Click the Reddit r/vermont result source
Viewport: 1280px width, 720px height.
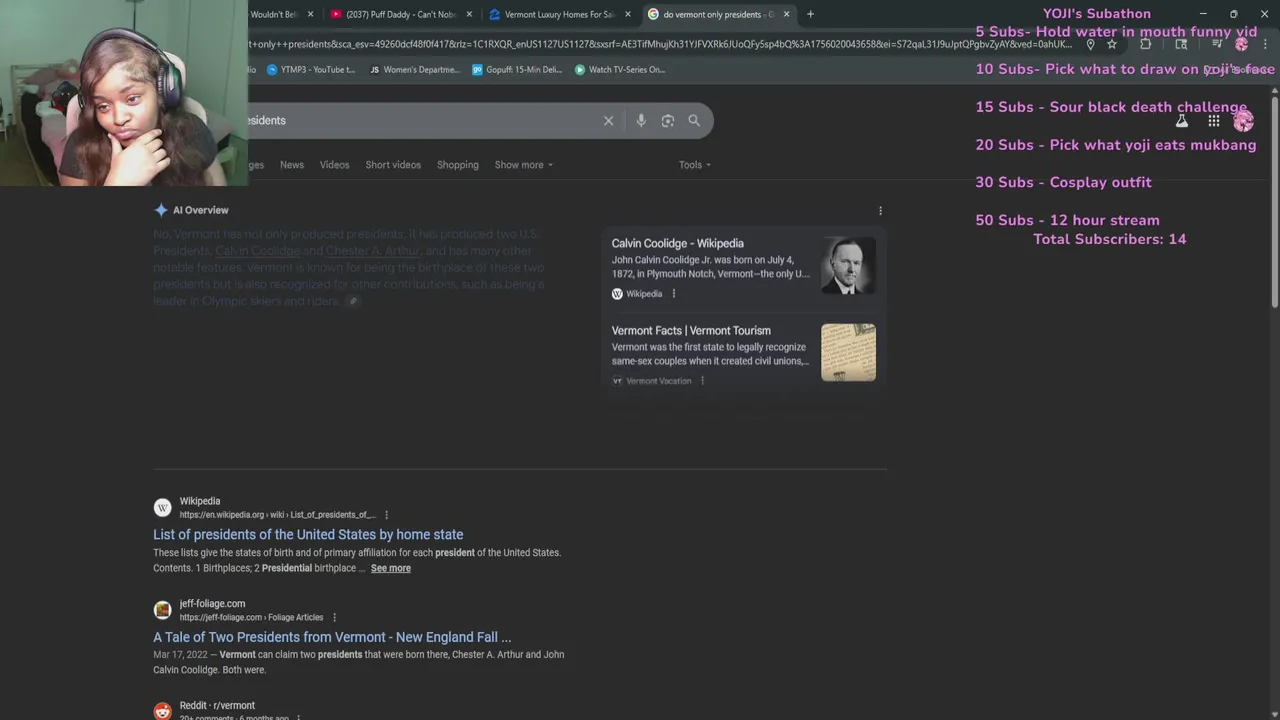click(217, 706)
